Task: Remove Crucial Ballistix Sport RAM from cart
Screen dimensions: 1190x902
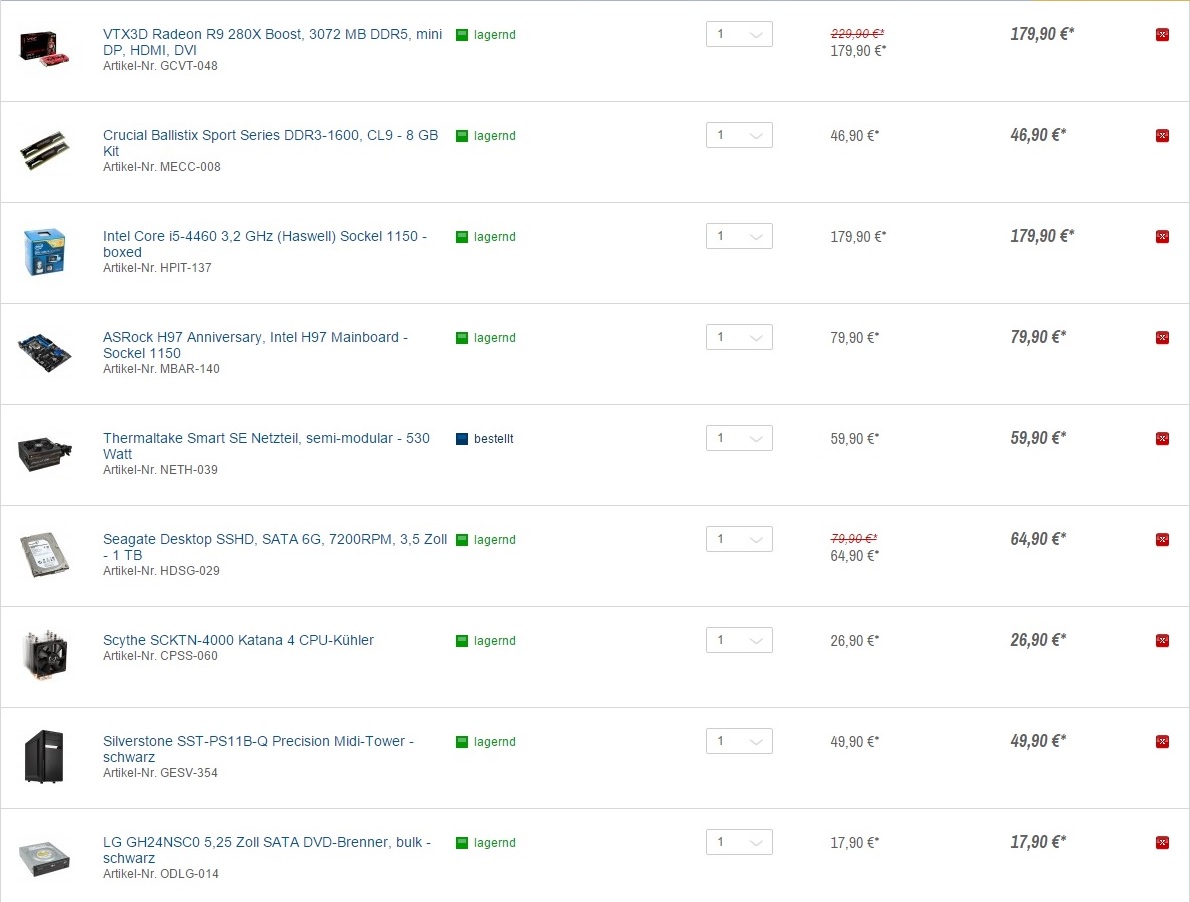Action: pos(1162,136)
